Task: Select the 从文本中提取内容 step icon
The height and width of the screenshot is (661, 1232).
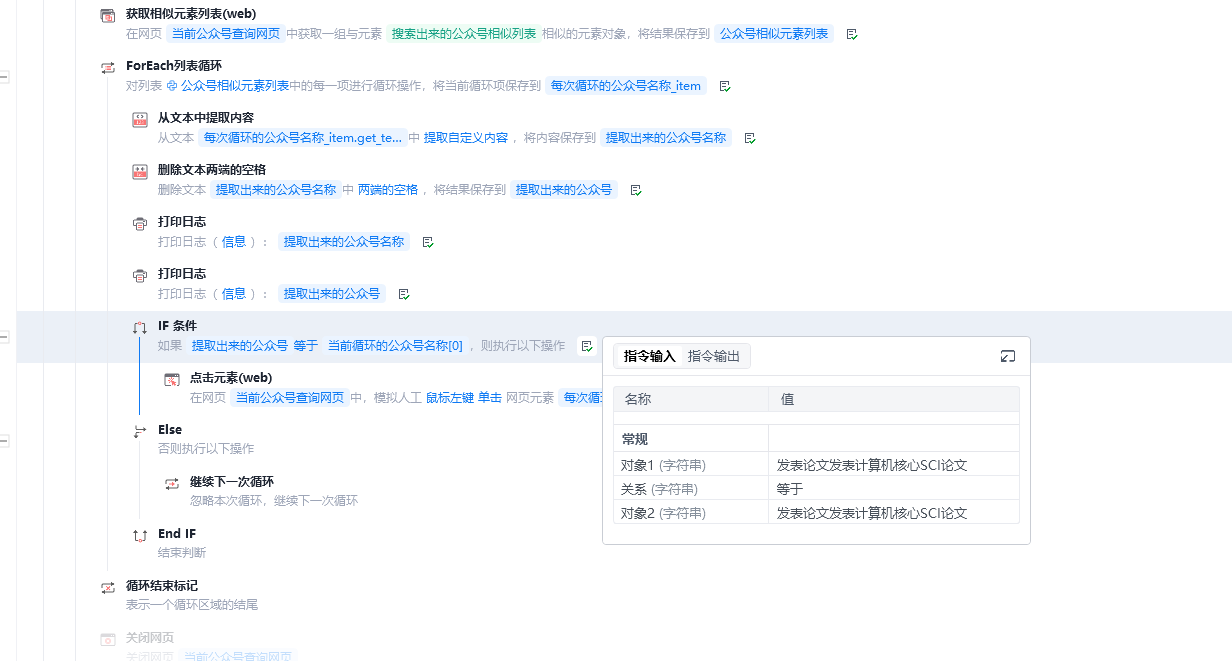Action: [x=140, y=119]
